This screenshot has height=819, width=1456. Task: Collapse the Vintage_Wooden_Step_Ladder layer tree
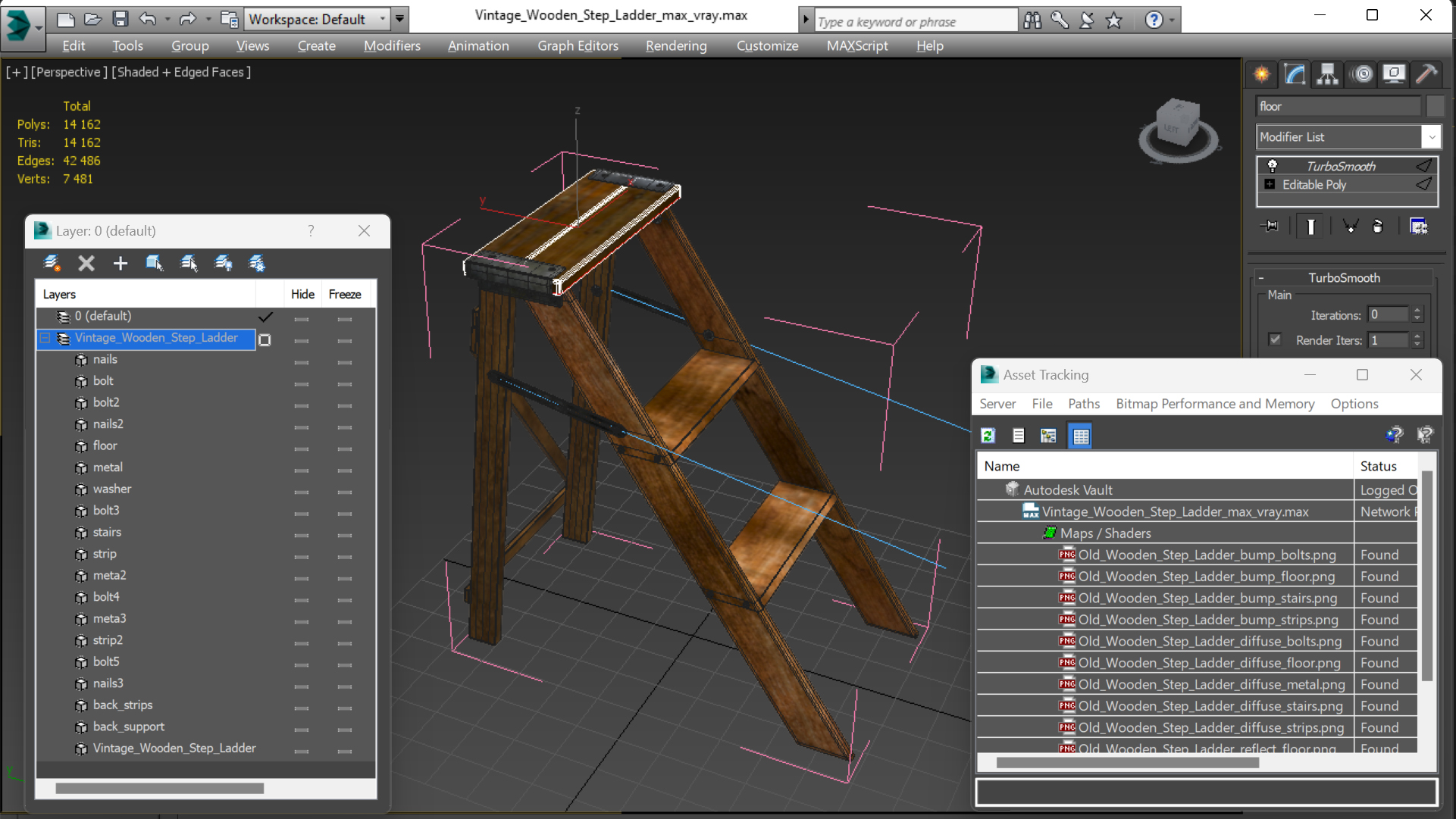click(45, 338)
